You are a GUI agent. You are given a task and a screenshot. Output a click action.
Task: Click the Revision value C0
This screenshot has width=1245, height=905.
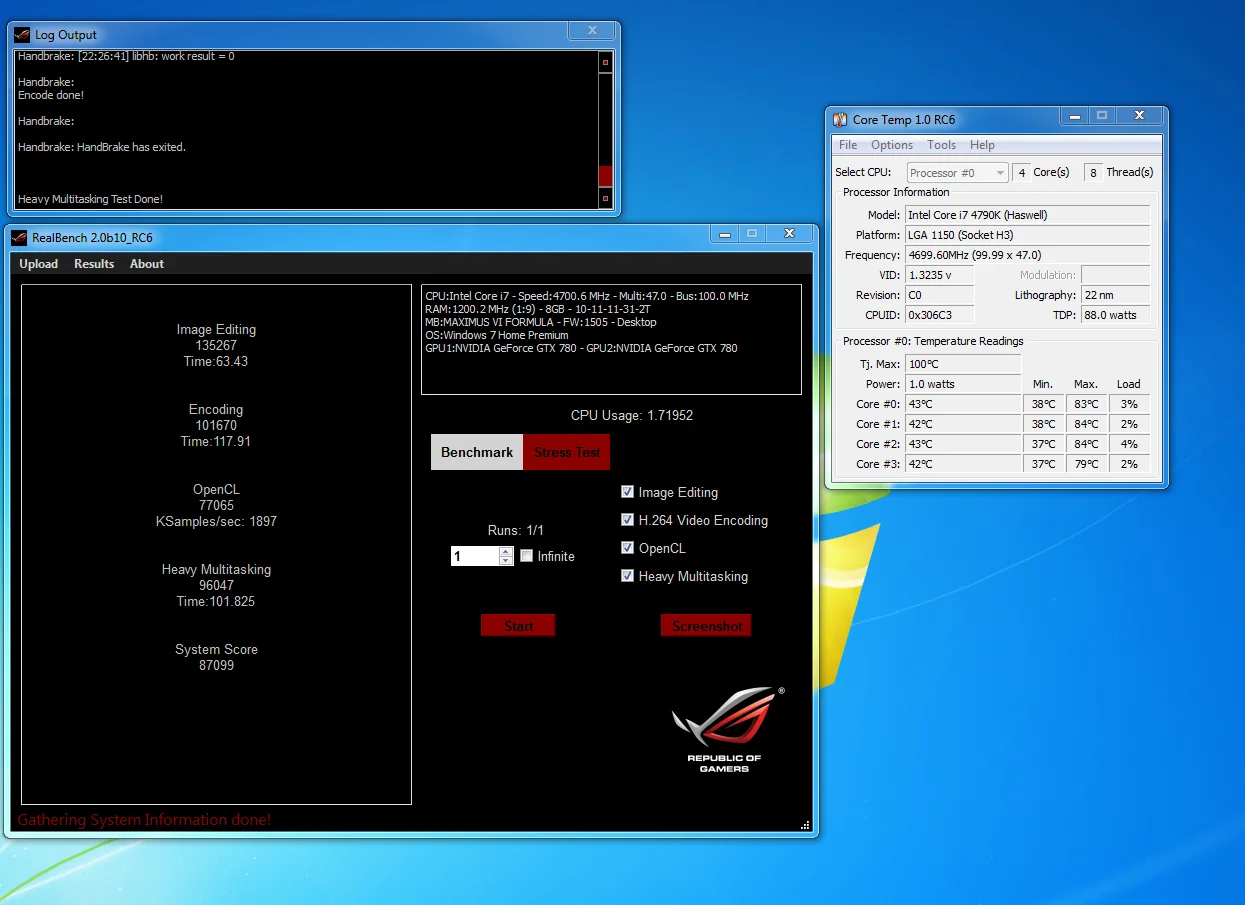tap(939, 295)
